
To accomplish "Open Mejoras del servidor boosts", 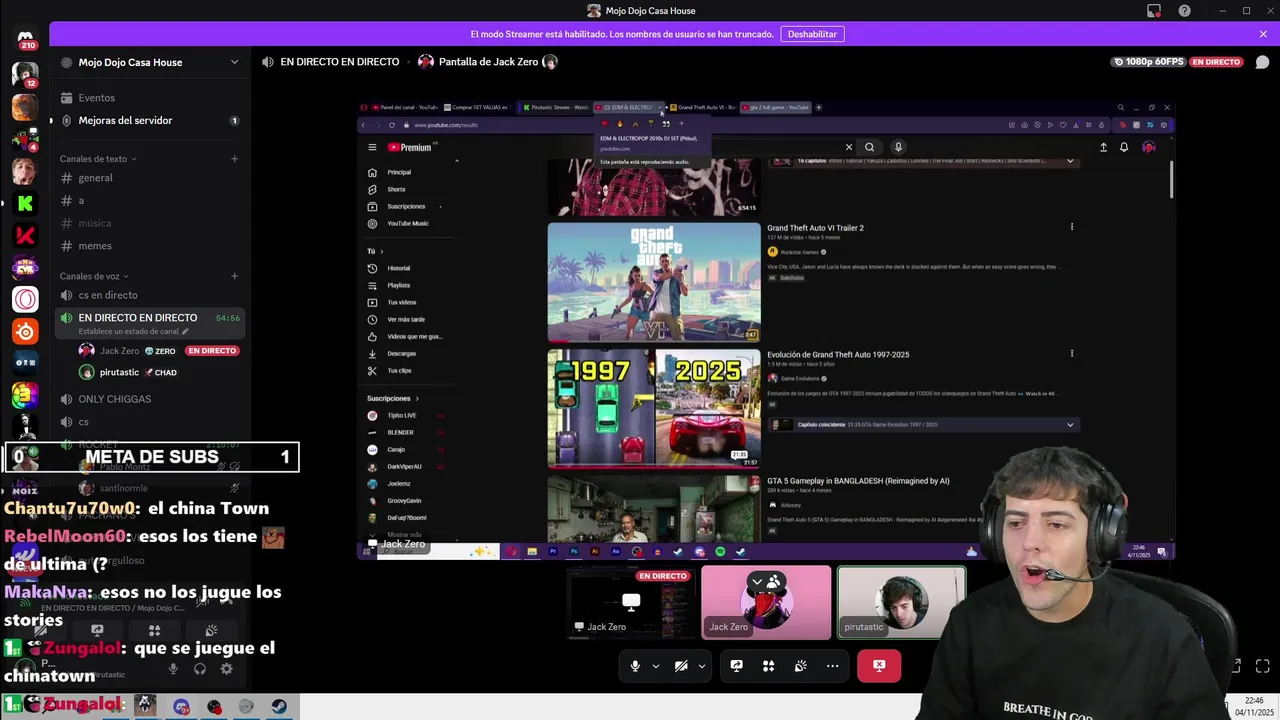I will tap(150, 120).
